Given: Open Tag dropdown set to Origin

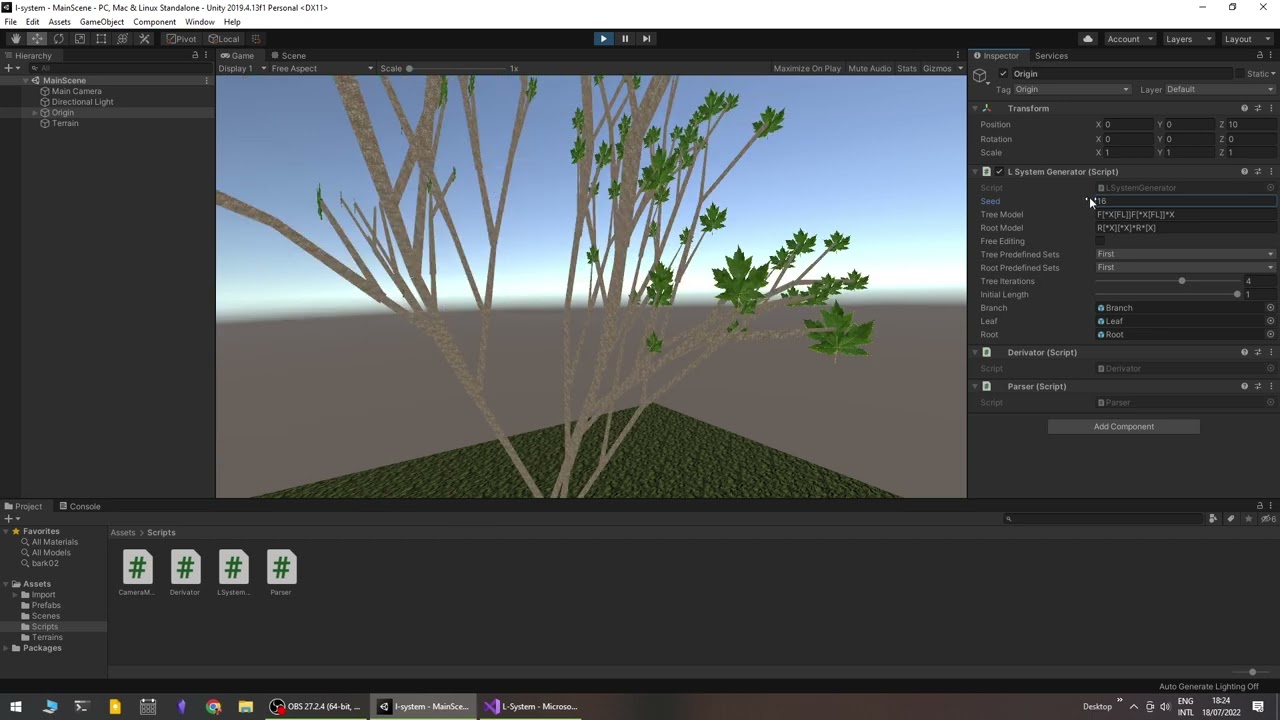Looking at the screenshot, I should click(1072, 90).
